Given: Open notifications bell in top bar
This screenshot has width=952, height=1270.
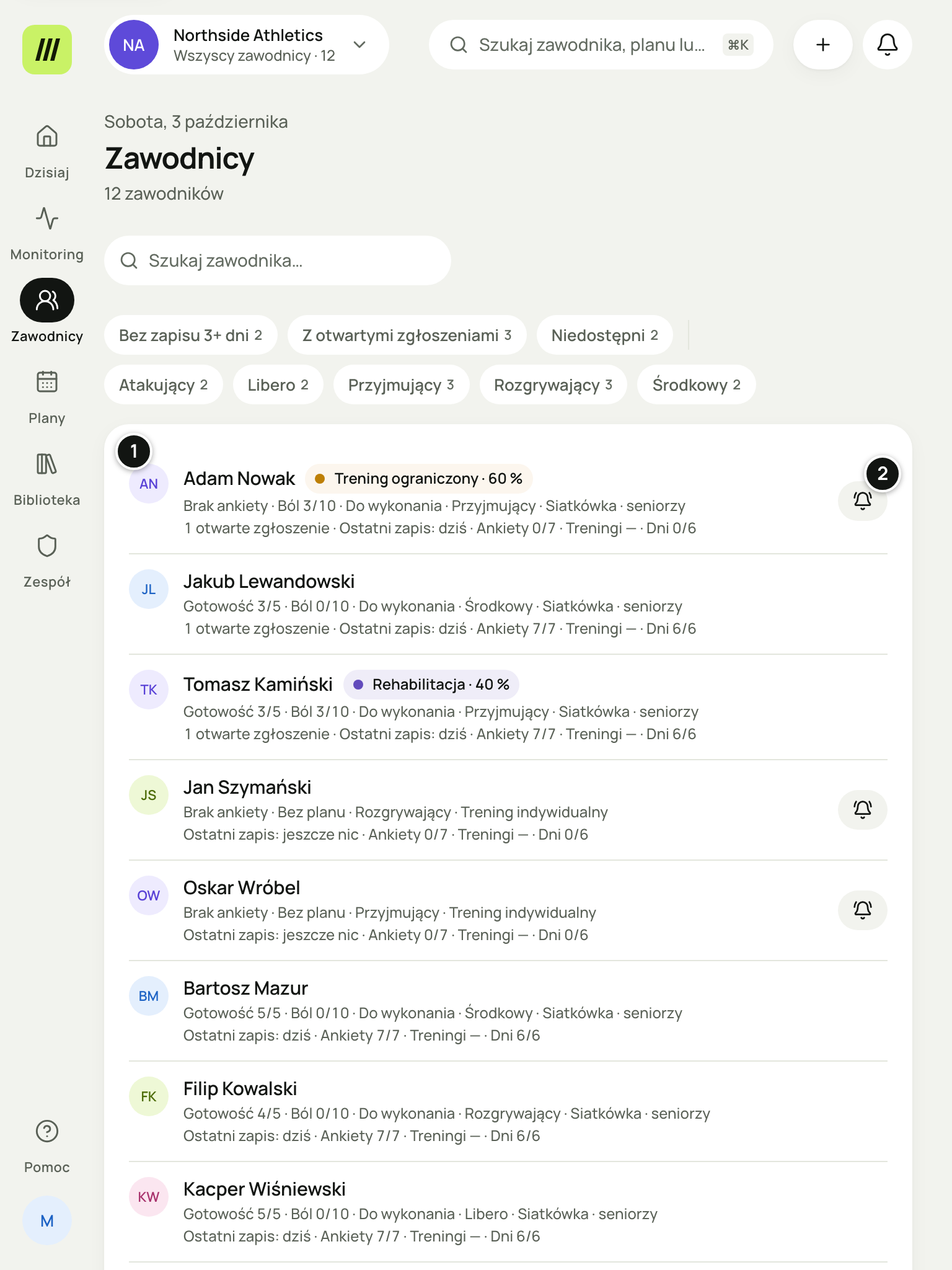Looking at the screenshot, I should [x=888, y=45].
